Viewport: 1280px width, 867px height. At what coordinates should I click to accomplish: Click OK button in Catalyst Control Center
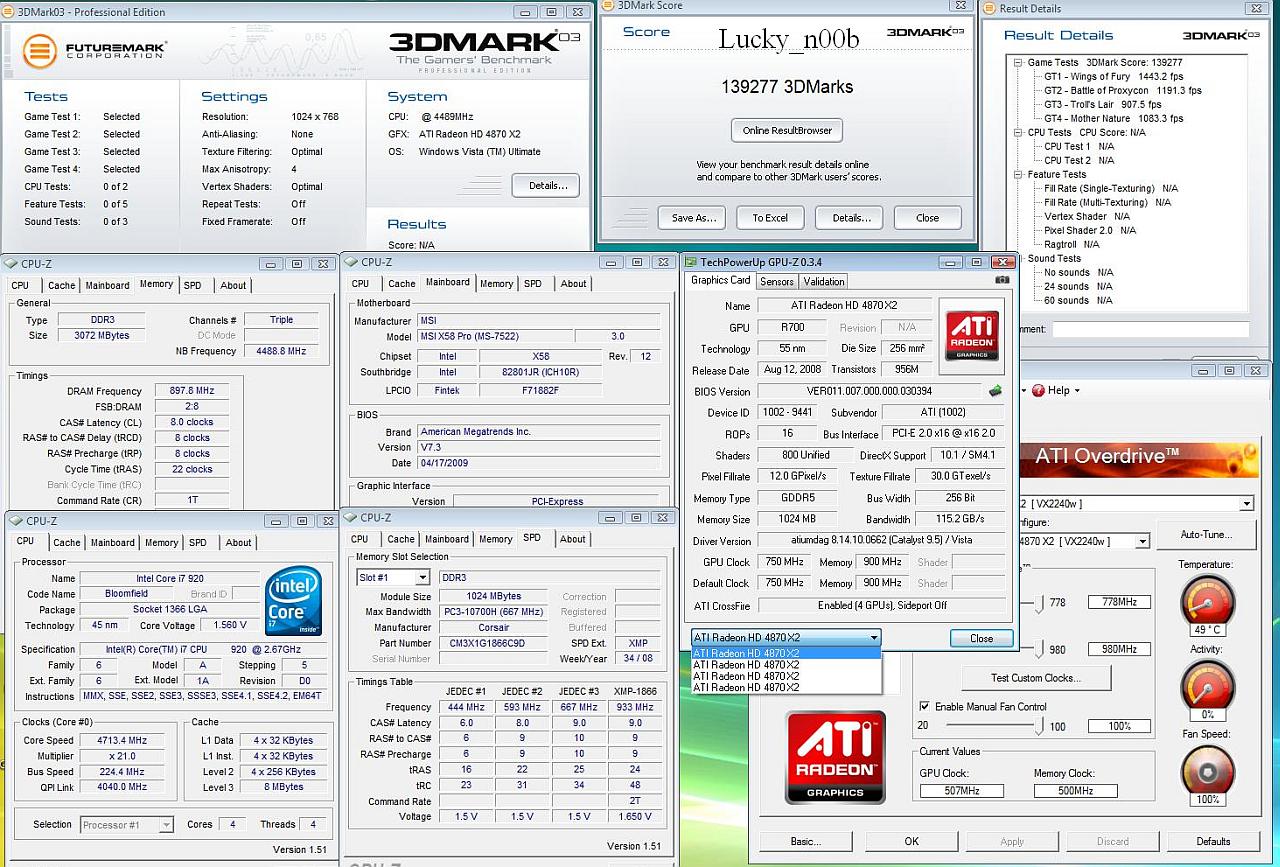click(x=911, y=841)
